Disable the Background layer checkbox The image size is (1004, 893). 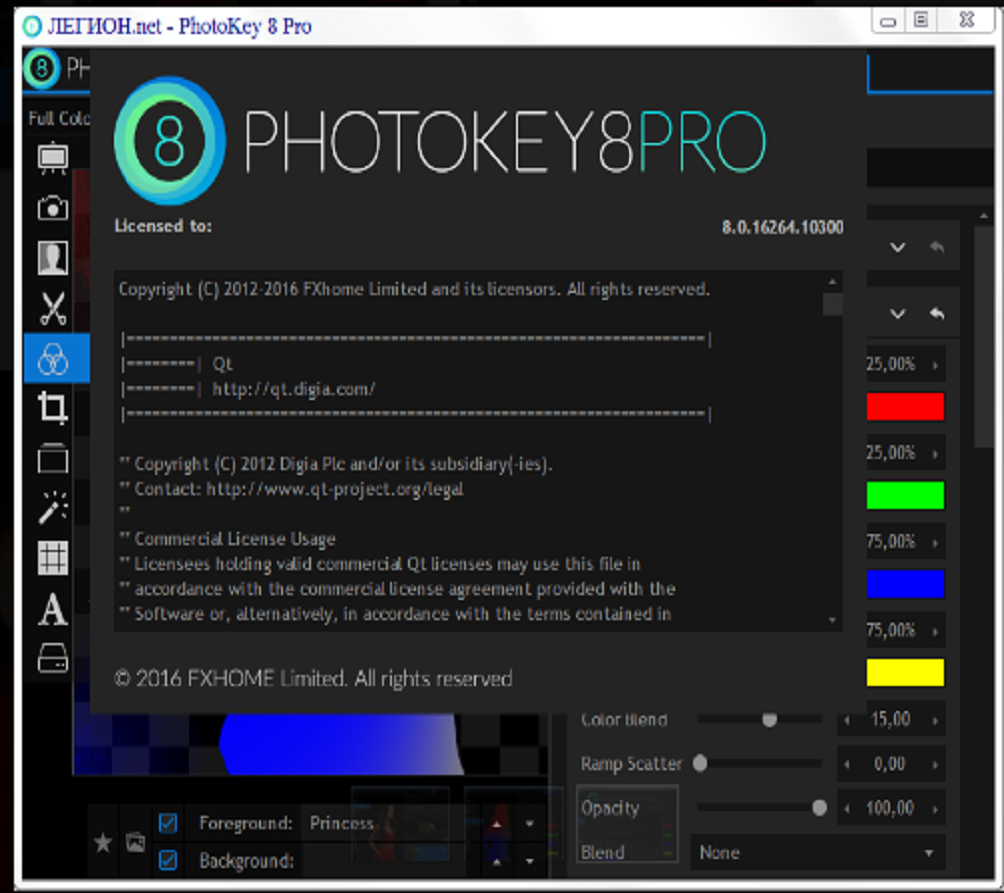click(168, 860)
